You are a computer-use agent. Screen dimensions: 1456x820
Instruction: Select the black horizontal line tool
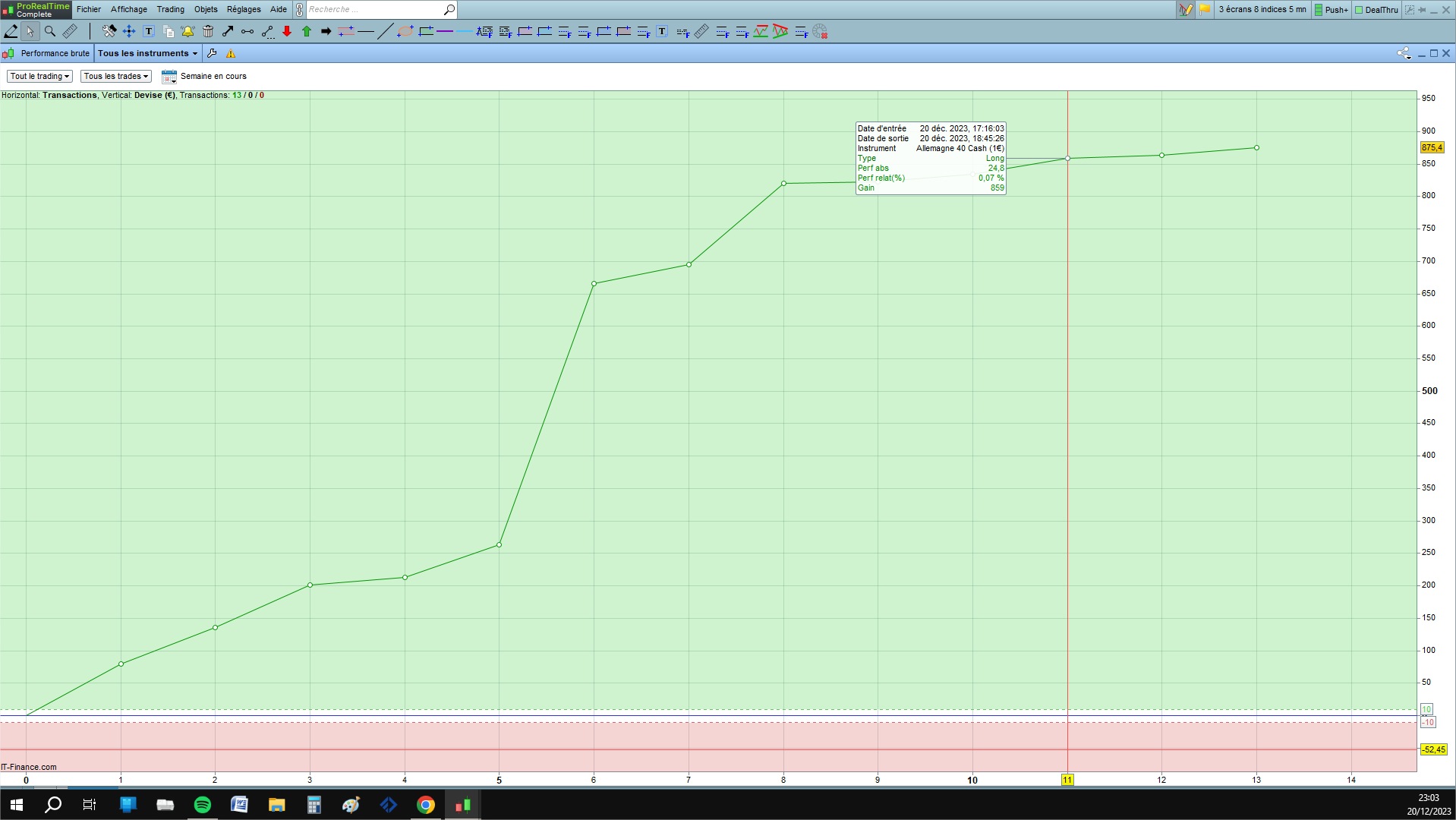366,31
